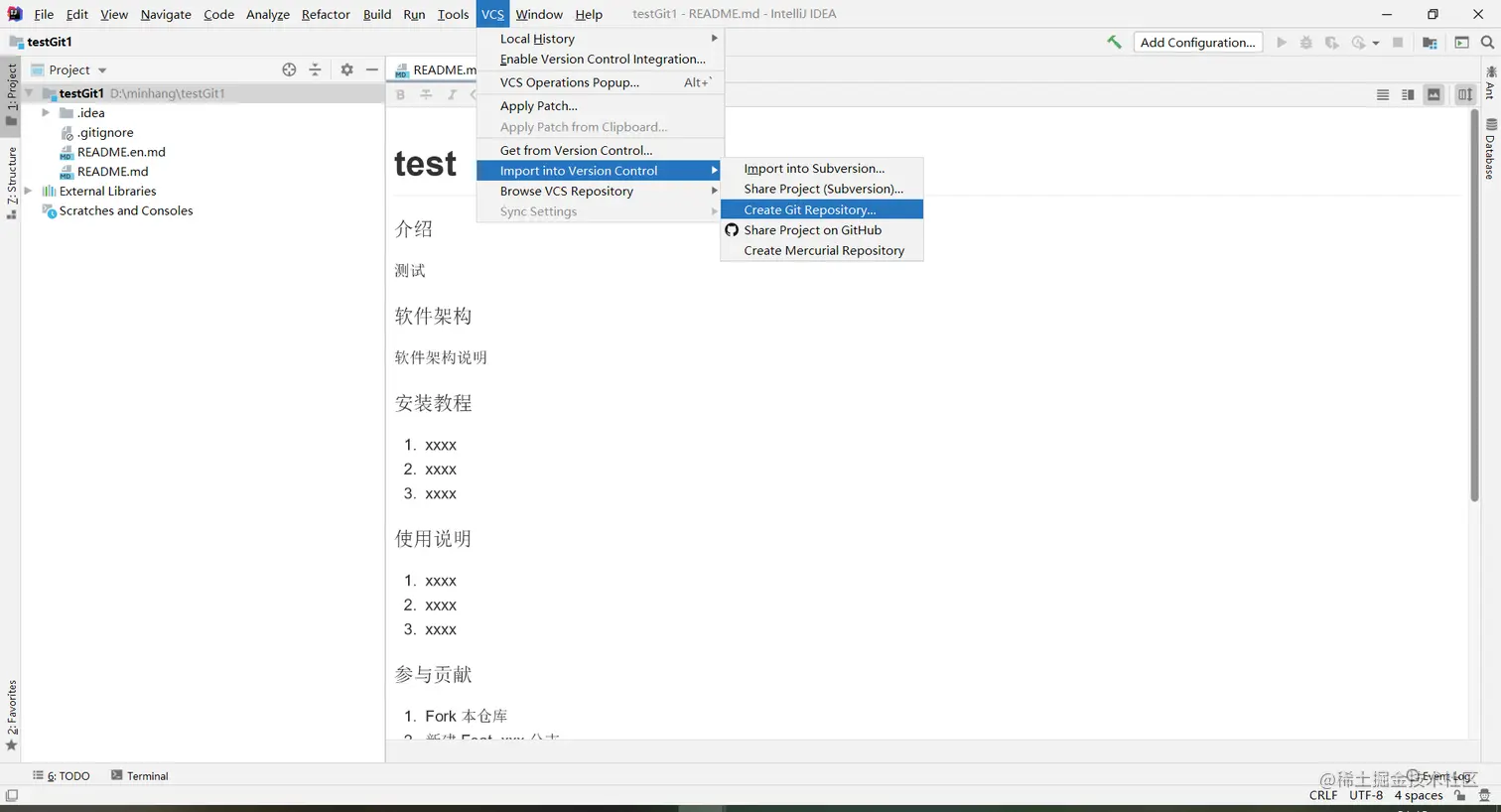Viewport: 1501px width, 812px height.
Task: Open the Database tool window
Action: [1491, 149]
